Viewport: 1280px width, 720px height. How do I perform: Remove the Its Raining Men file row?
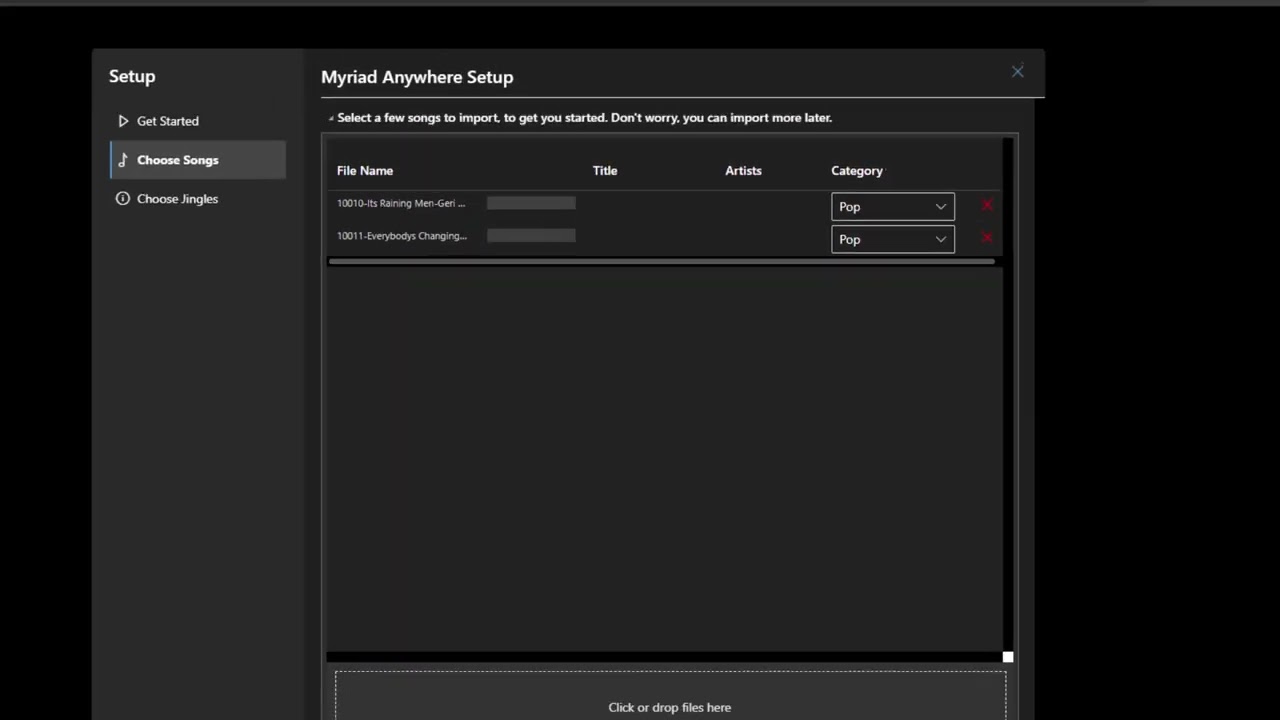(x=987, y=205)
